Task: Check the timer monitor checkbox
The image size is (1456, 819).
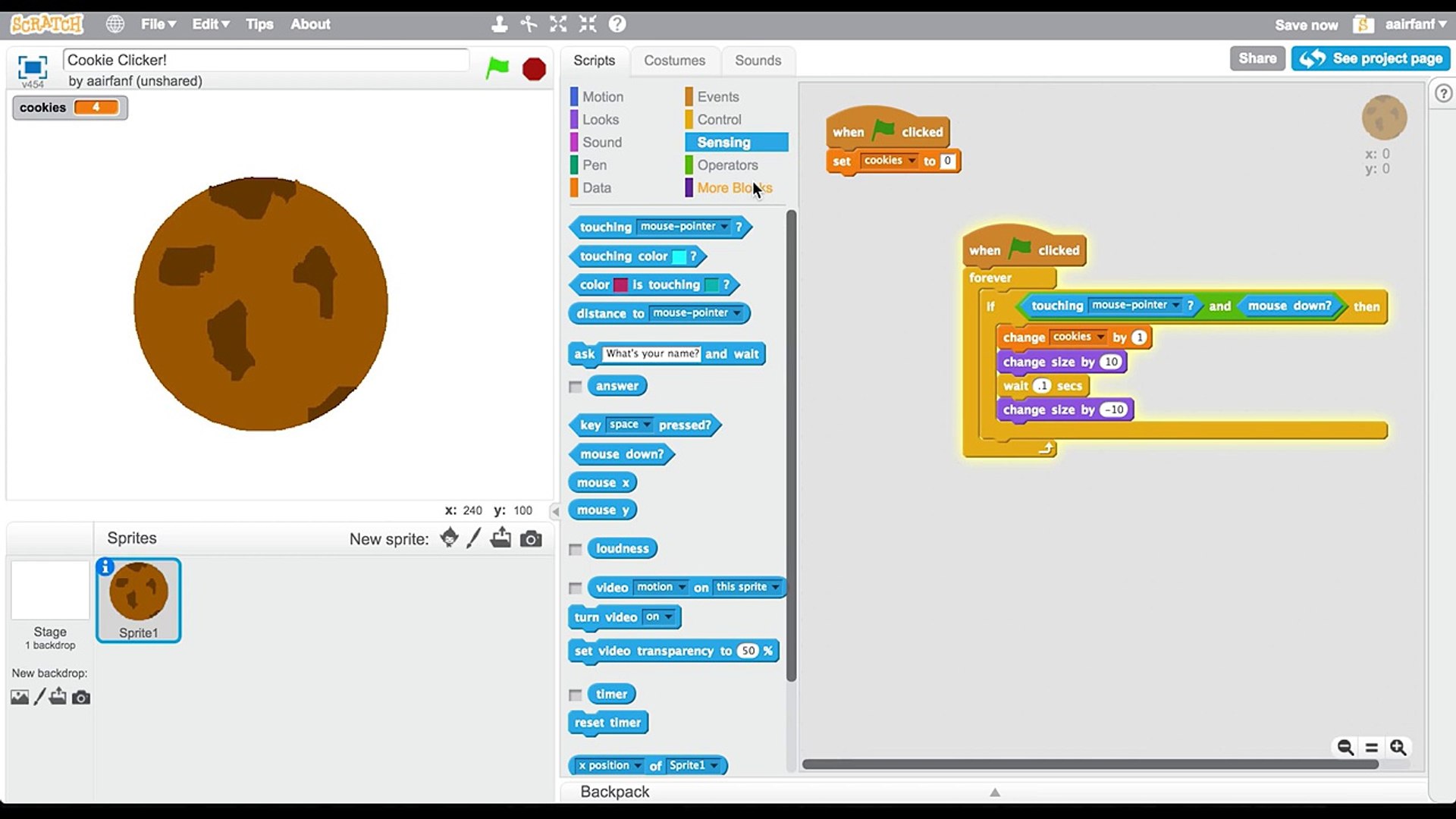Action: click(x=576, y=695)
